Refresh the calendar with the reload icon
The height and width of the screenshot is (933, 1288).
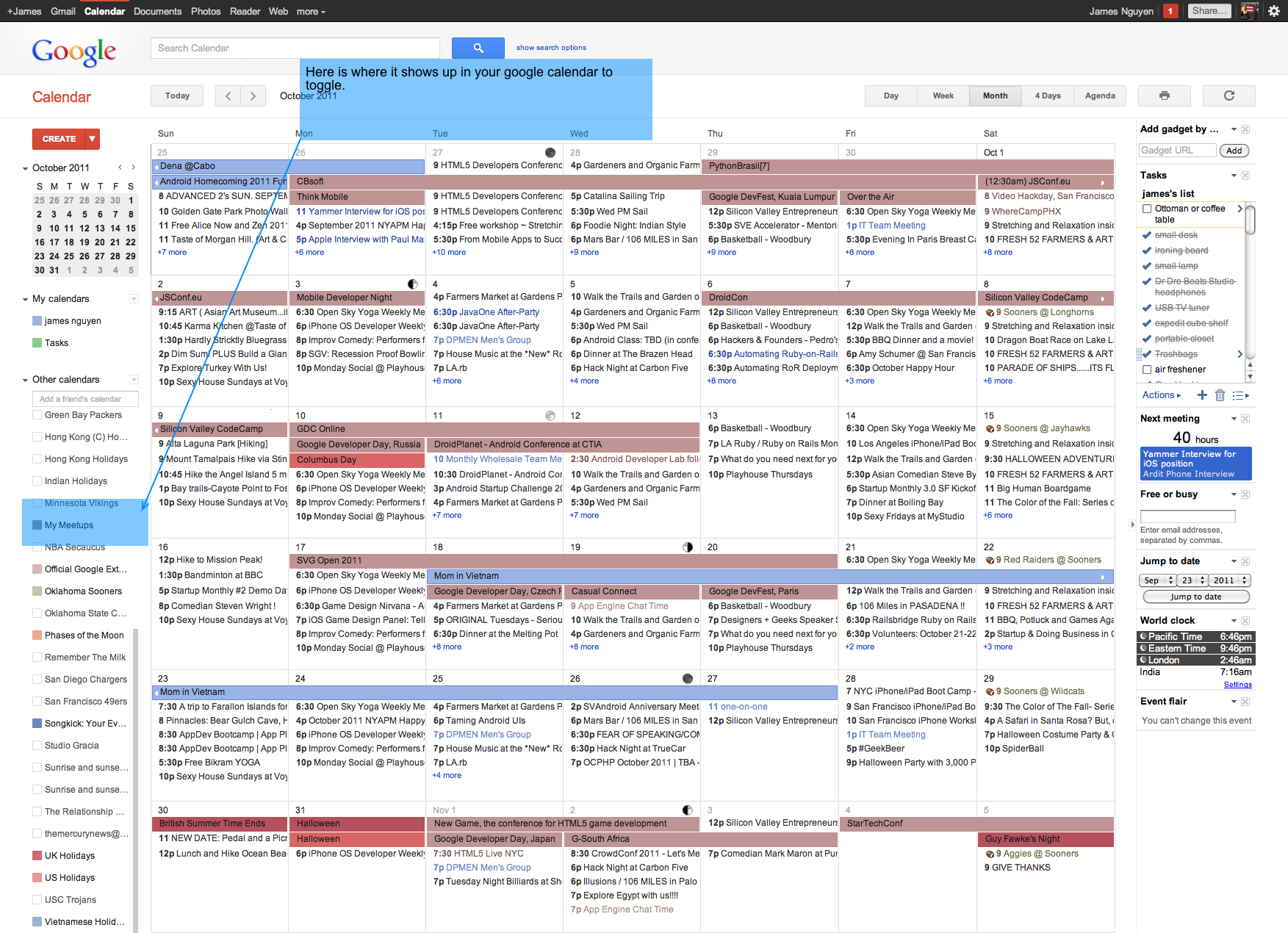coord(1228,96)
